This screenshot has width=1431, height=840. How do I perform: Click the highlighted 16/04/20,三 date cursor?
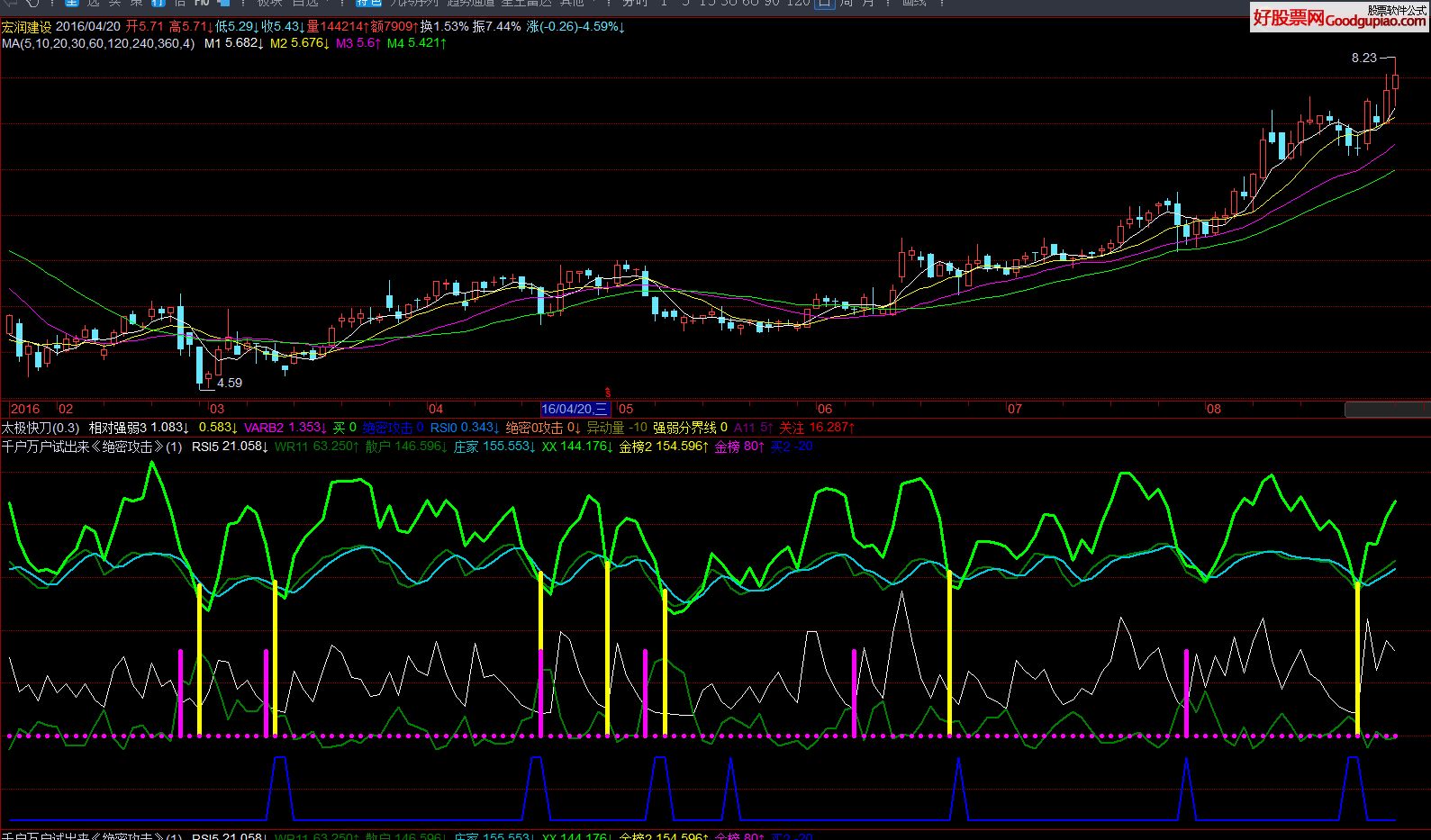pyautogui.click(x=575, y=409)
